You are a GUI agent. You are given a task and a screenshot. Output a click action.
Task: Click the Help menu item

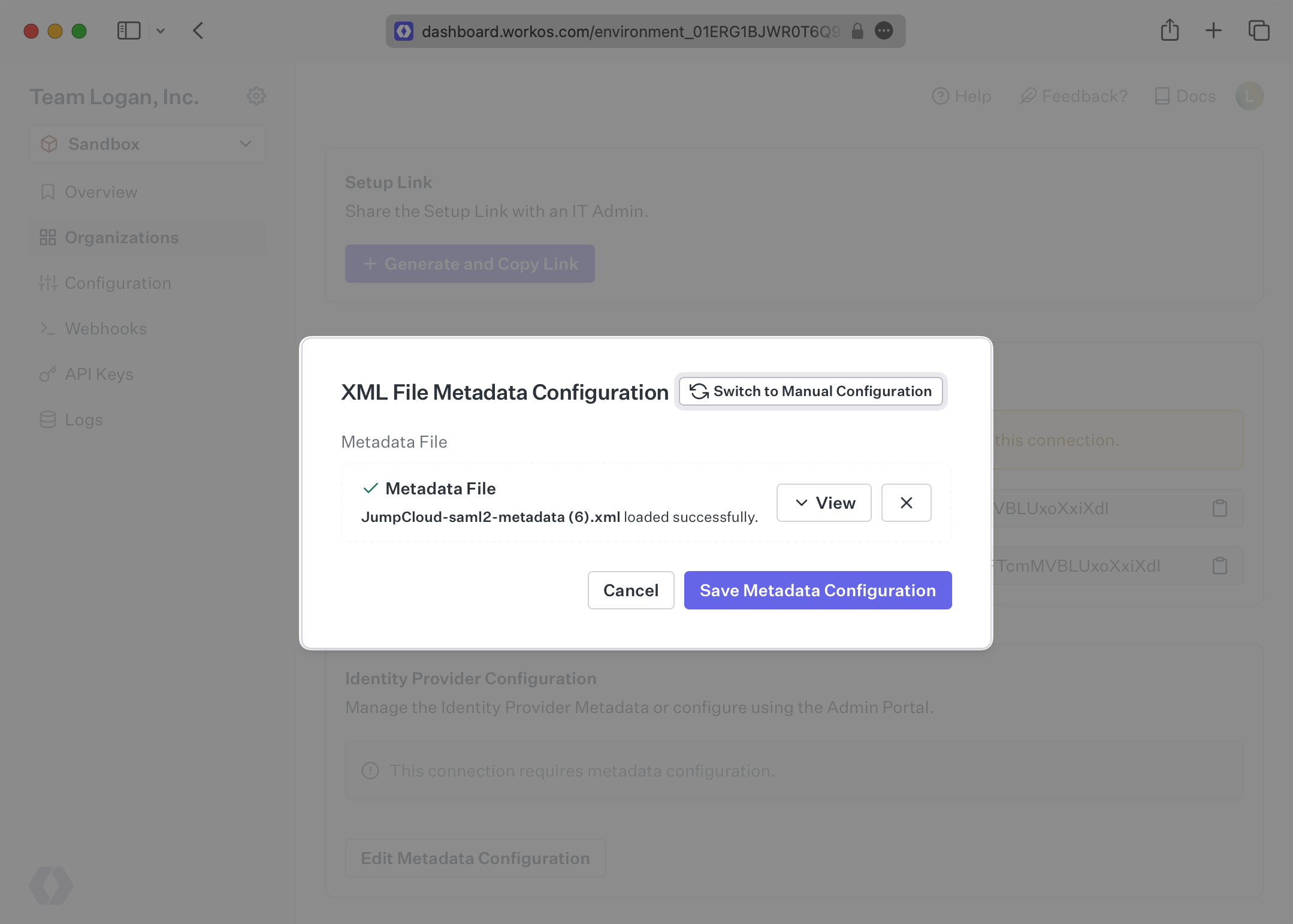point(962,96)
